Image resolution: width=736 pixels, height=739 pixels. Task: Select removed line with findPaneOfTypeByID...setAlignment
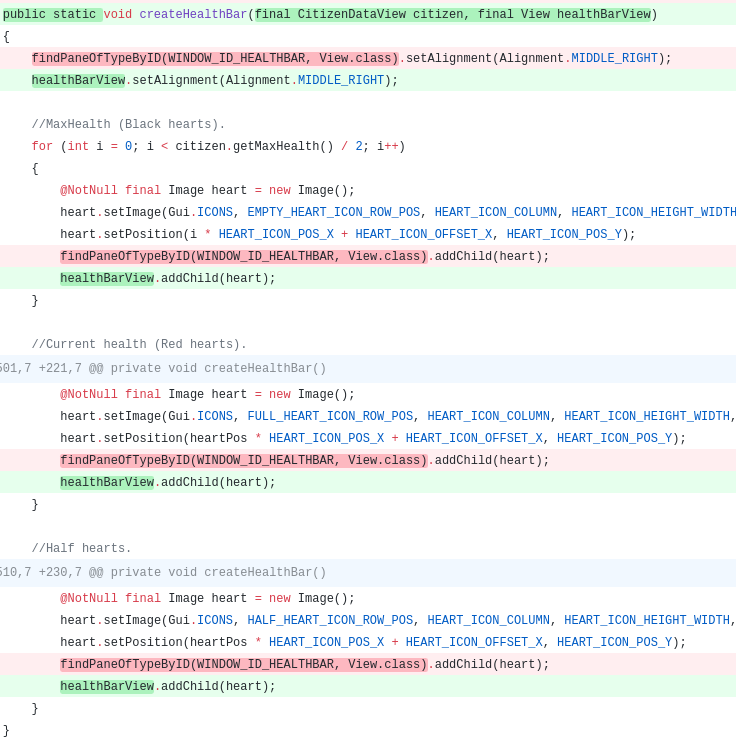click(368, 58)
